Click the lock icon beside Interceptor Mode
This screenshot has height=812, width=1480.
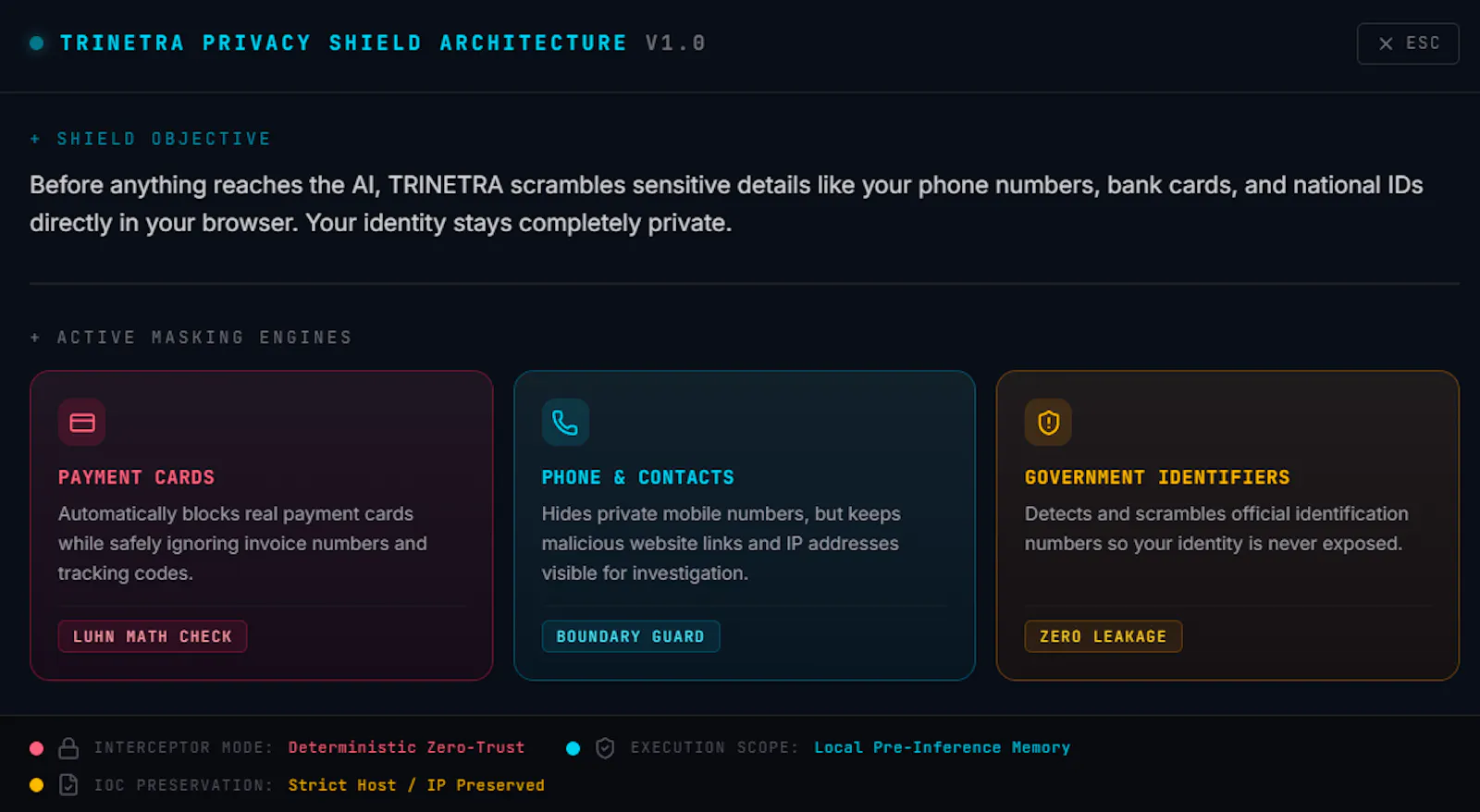68,747
